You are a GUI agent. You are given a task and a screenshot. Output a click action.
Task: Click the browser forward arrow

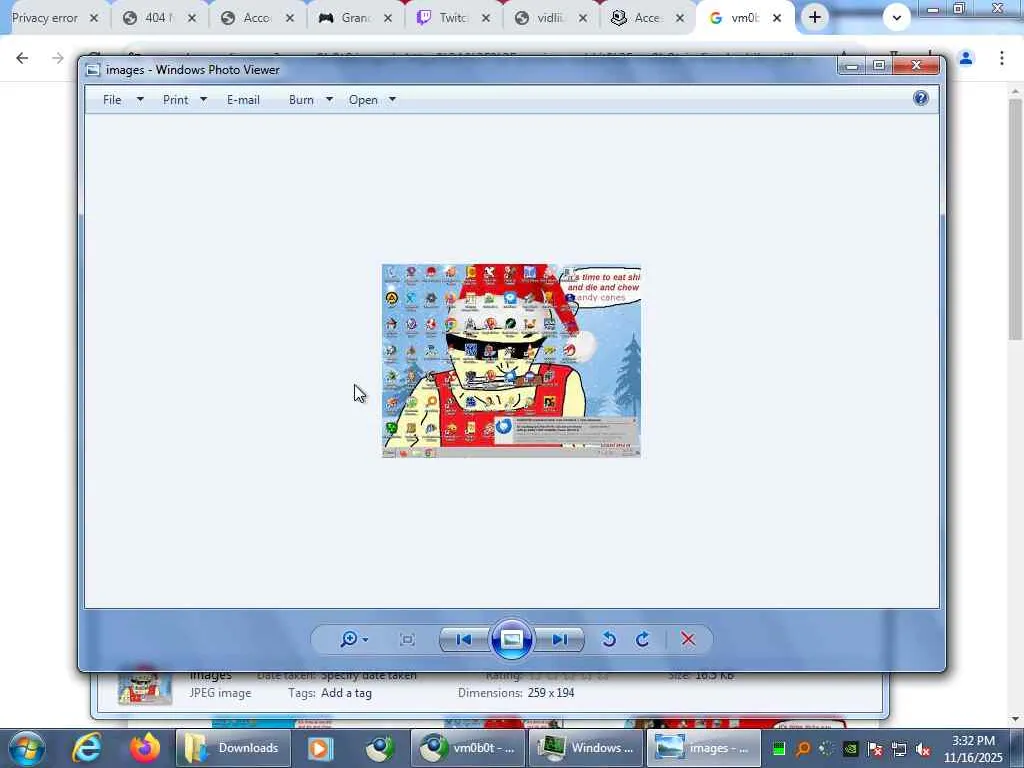pos(58,58)
